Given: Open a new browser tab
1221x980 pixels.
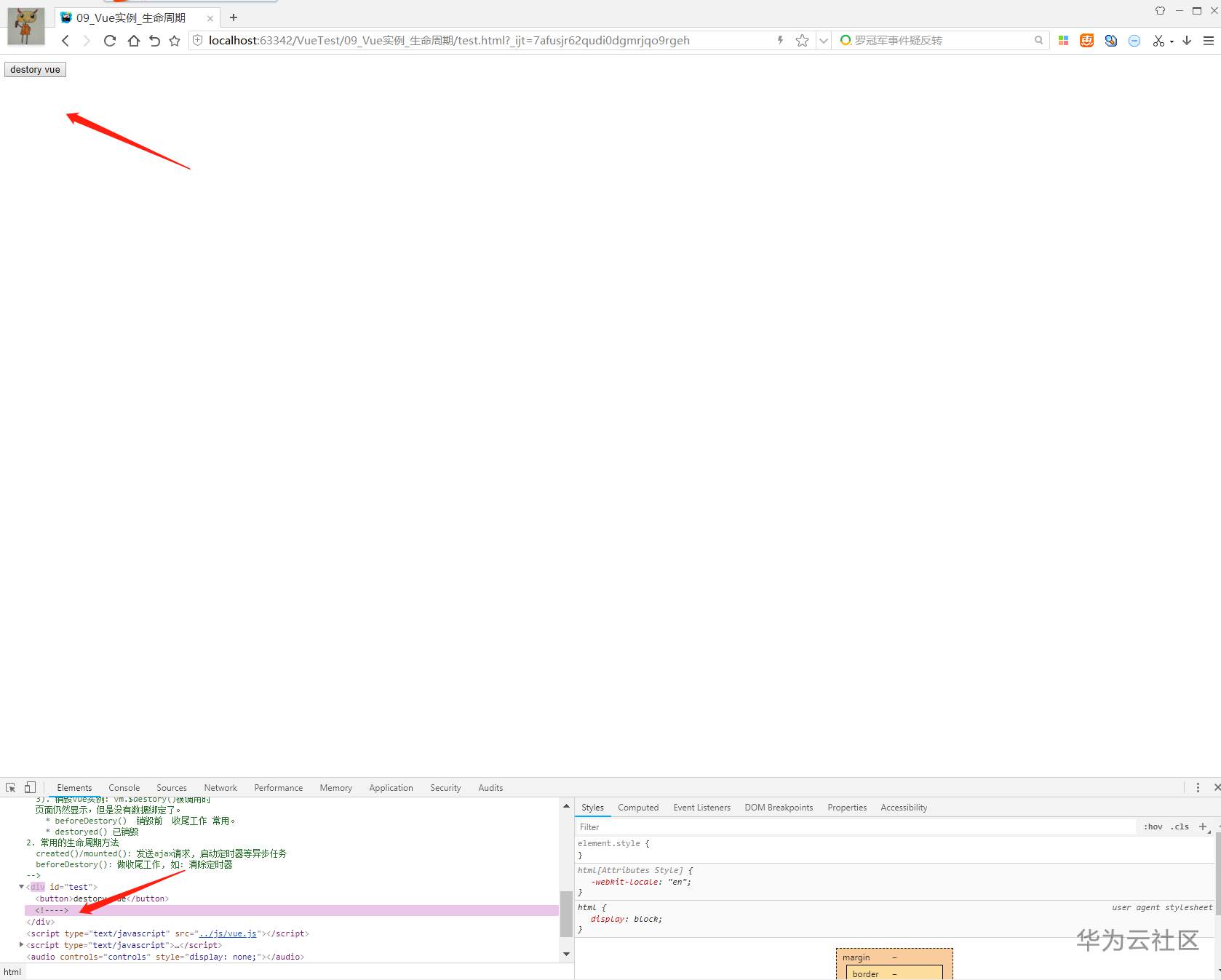Looking at the screenshot, I should point(234,17).
